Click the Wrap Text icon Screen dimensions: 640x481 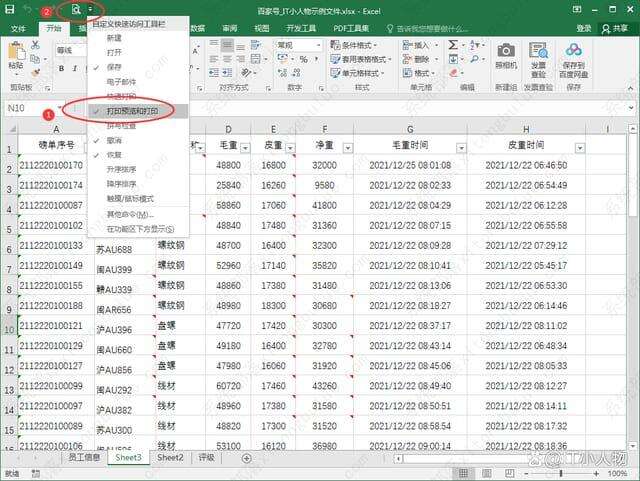[x=256, y=45]
